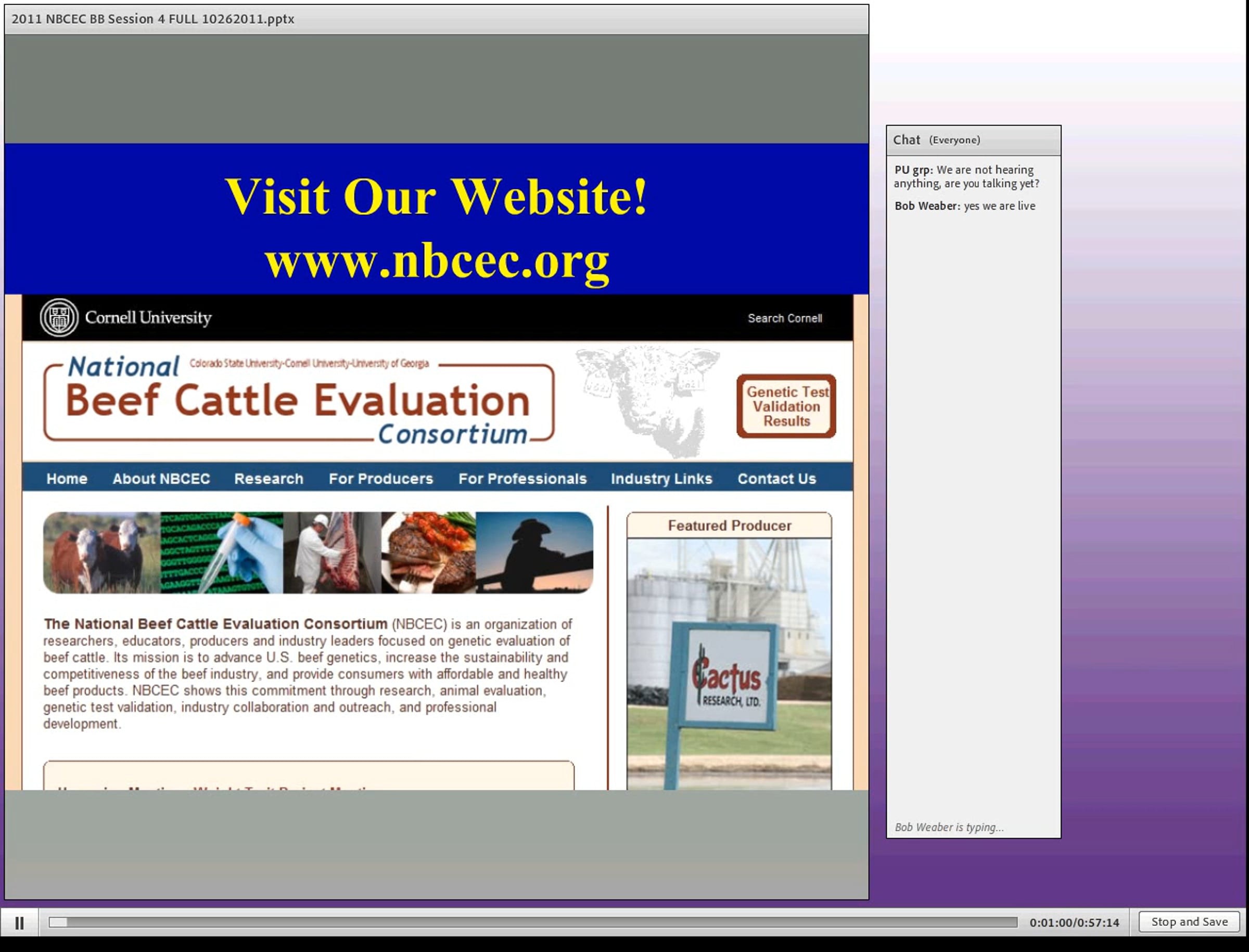
Task: Click the Home navigation item
Action: pyautogui.click(x=67, y=479)
